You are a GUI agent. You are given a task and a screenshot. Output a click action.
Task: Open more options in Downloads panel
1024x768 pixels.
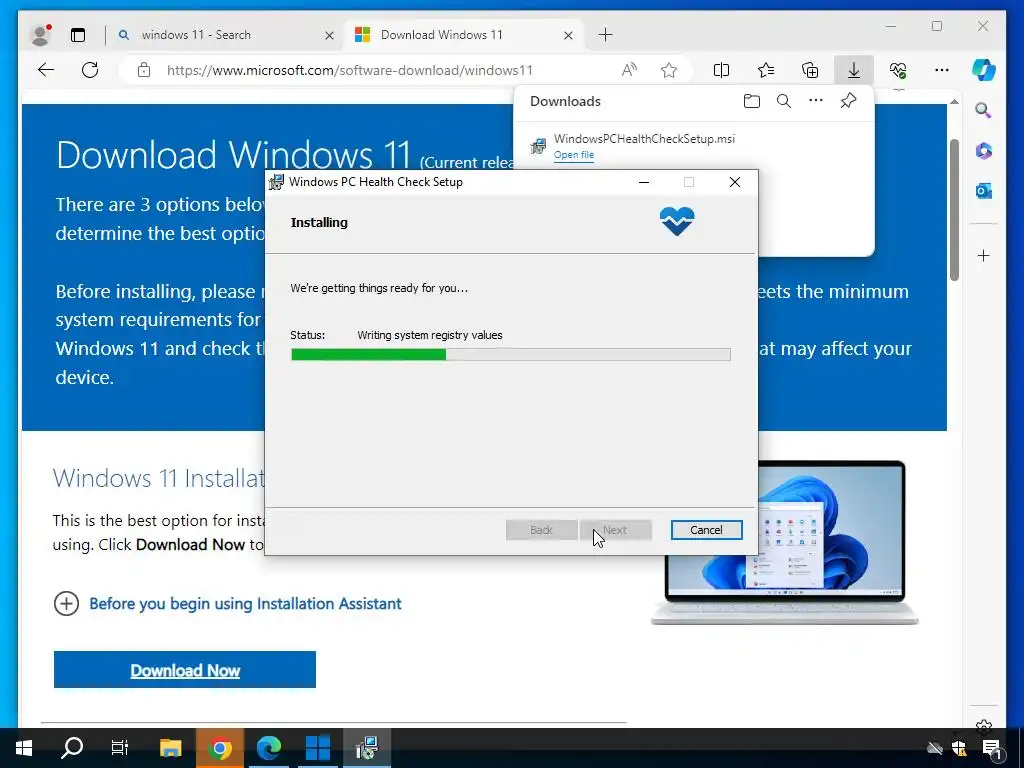coord(816,101)
